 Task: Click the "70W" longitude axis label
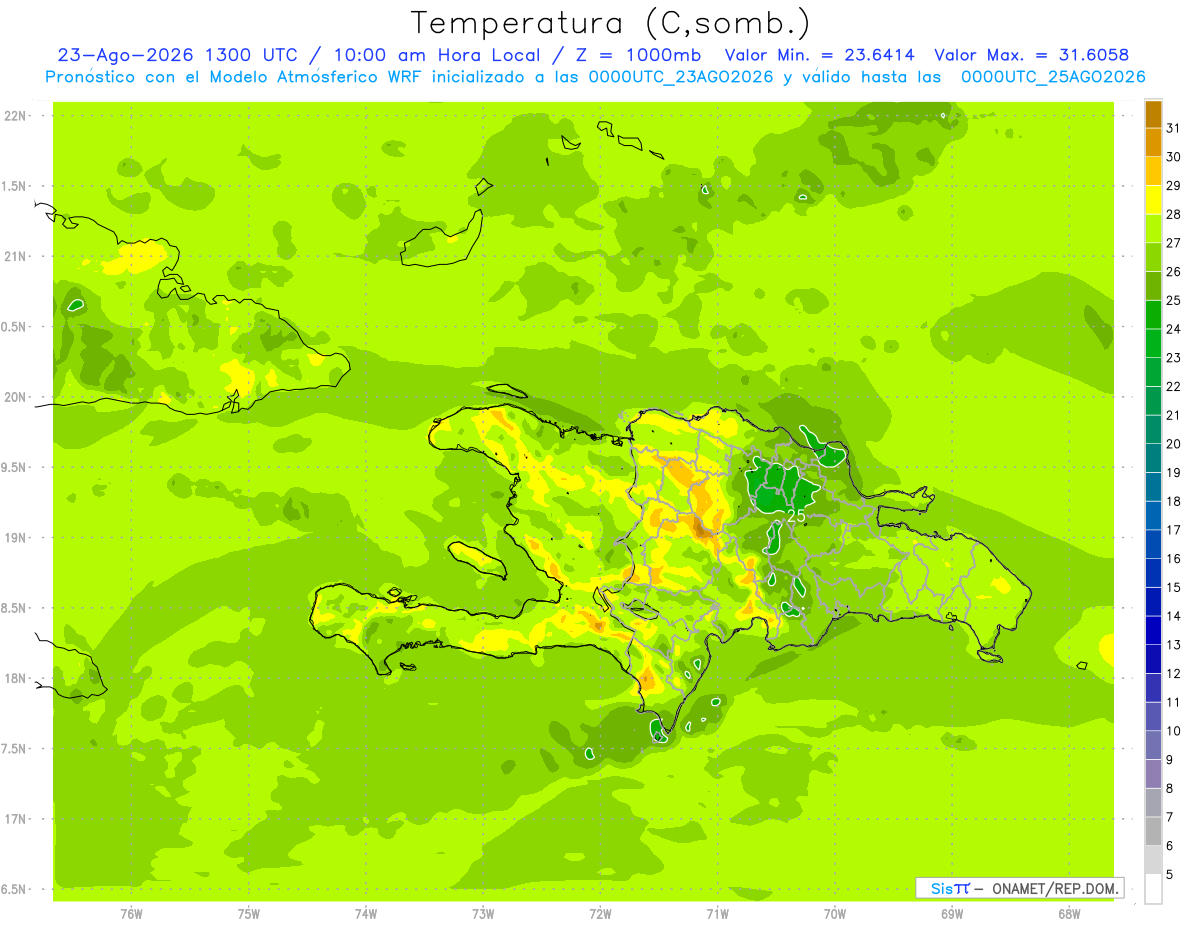point(835,914)
